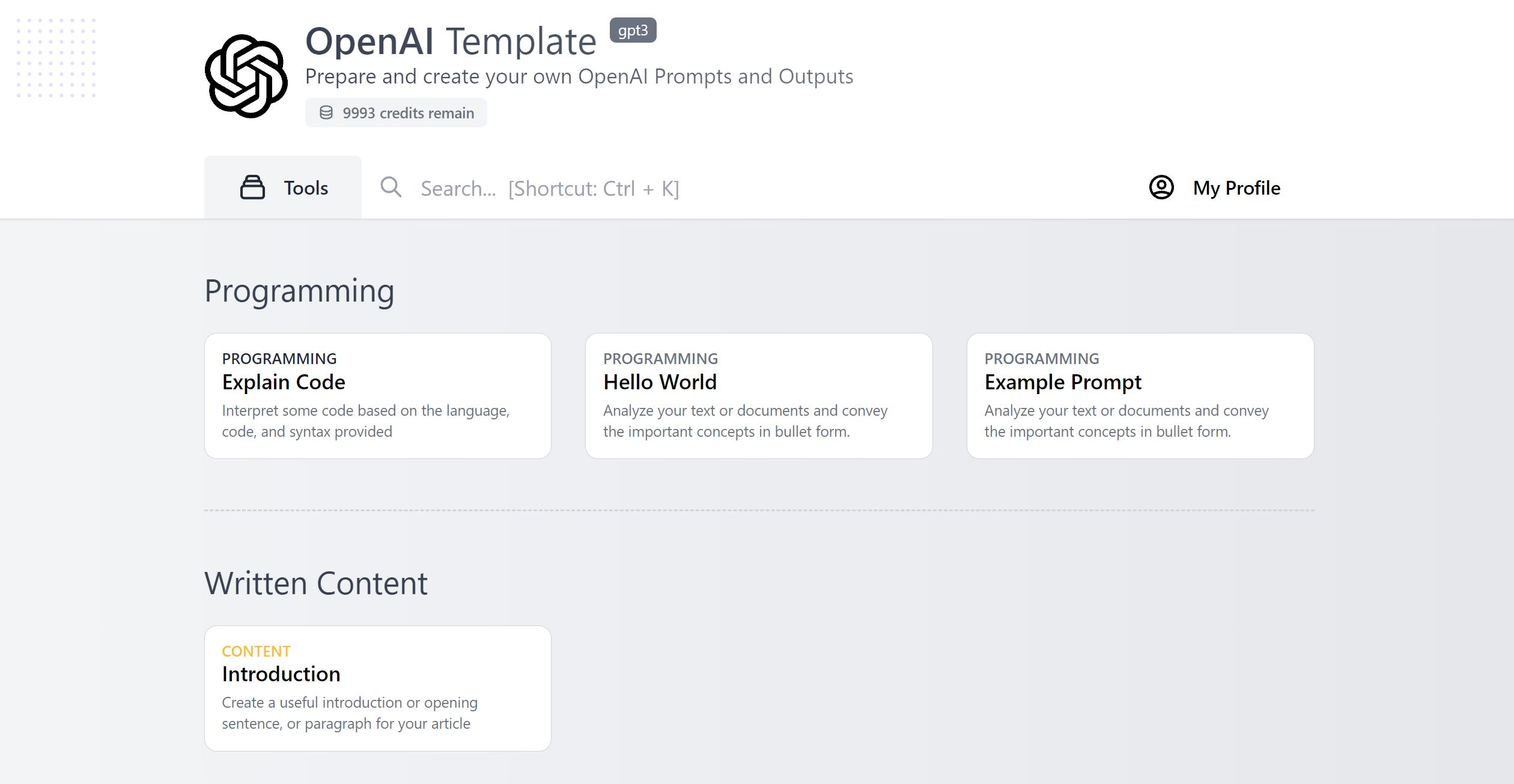Open the Hello World tool card
Screen dimensions: 1514x784
(x=759, y=395)
